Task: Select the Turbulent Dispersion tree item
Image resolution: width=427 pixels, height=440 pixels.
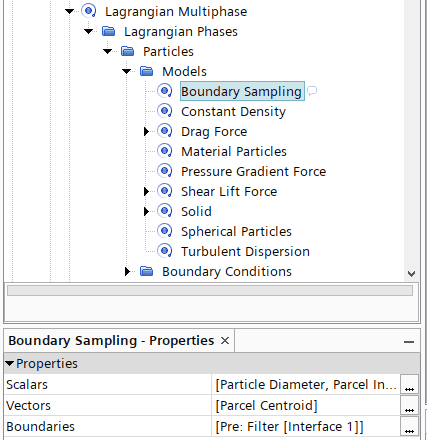Action: [245, 251]
